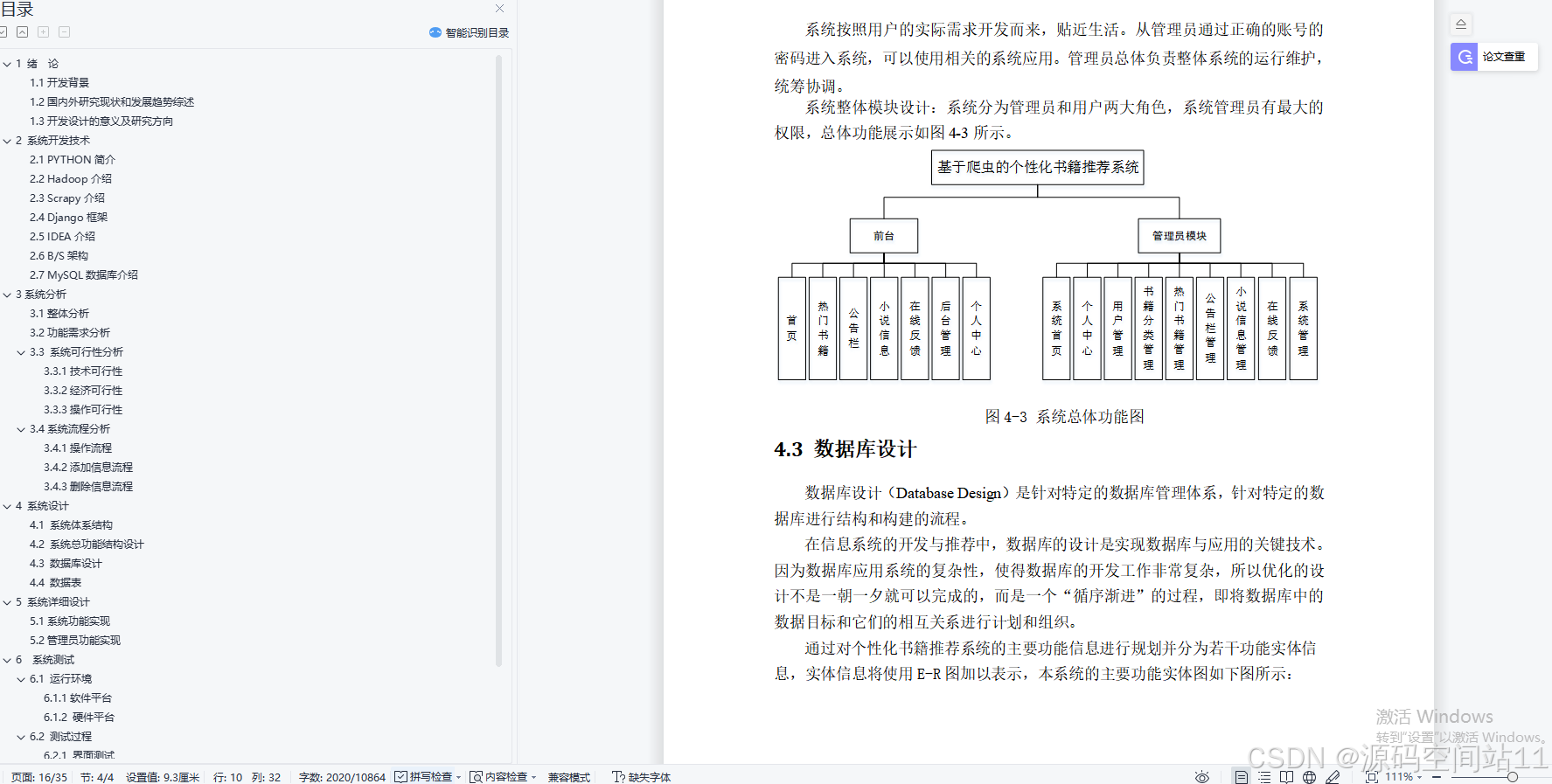1552x784 pixels.
Task: Click the fit-page fullscreen icon
Action: 1371,777
